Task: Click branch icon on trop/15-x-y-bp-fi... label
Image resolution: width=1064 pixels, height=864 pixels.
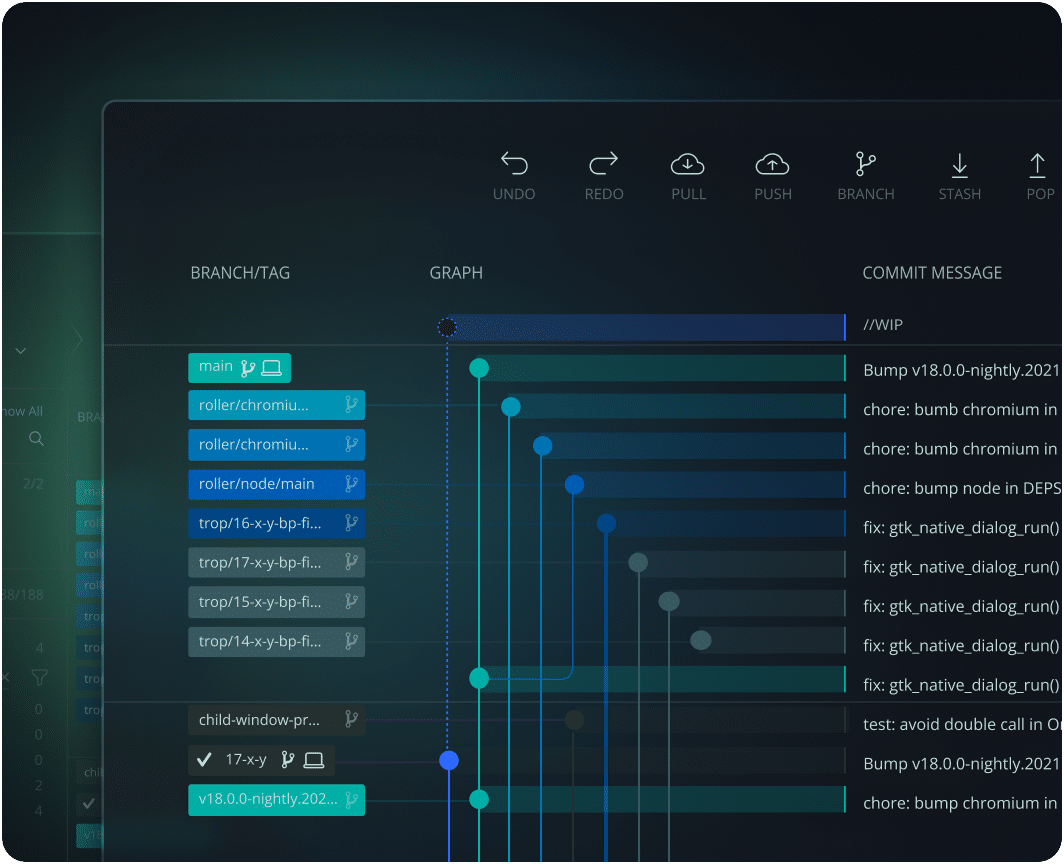Action: pyautogui.click(x=351, y=601)
